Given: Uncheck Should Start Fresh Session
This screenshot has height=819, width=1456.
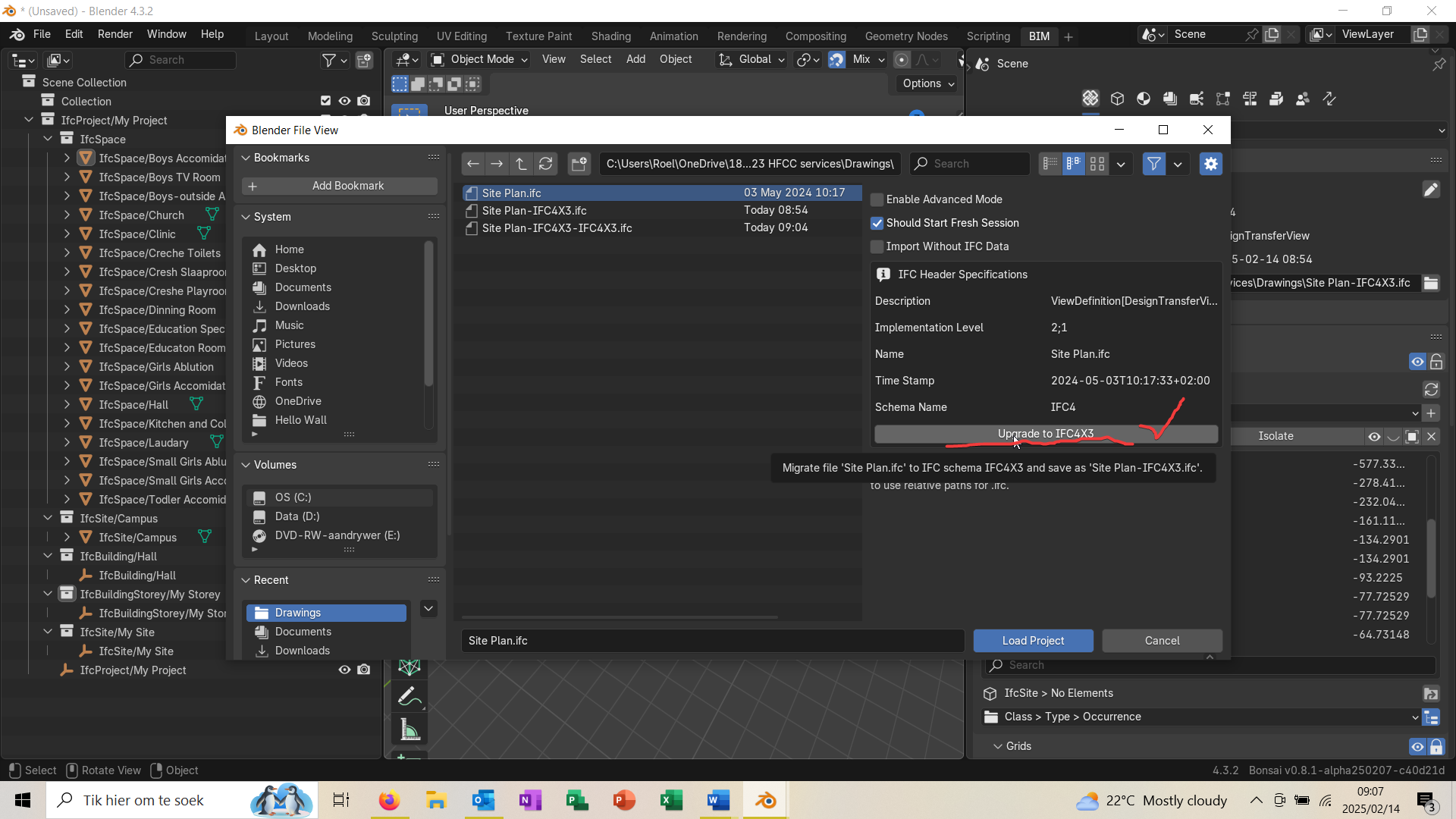Looking at the screenshot, I should pos(877,223).
